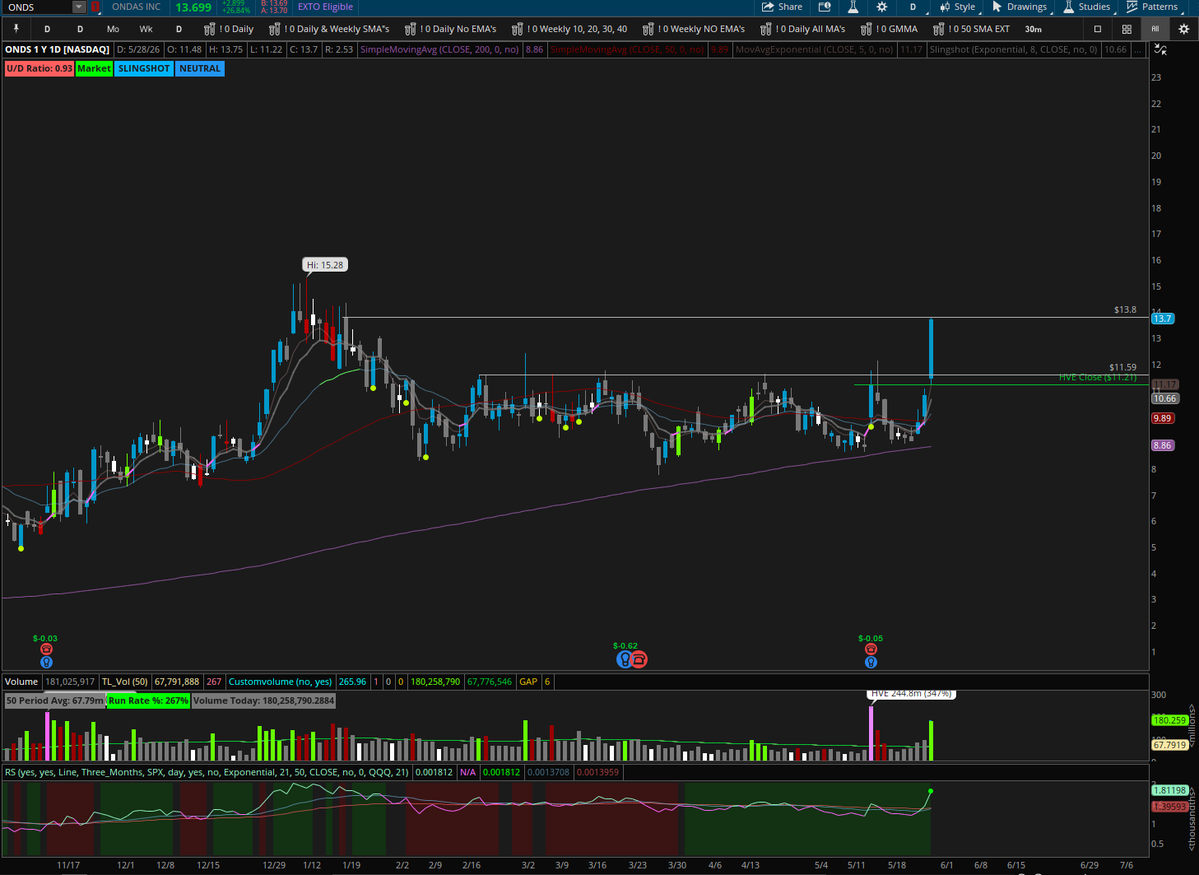The height and width of the screenshot is (875, 1199).
Task: Load the '! 0 50 SMA EXT' study set
Action: pos(970,29)
